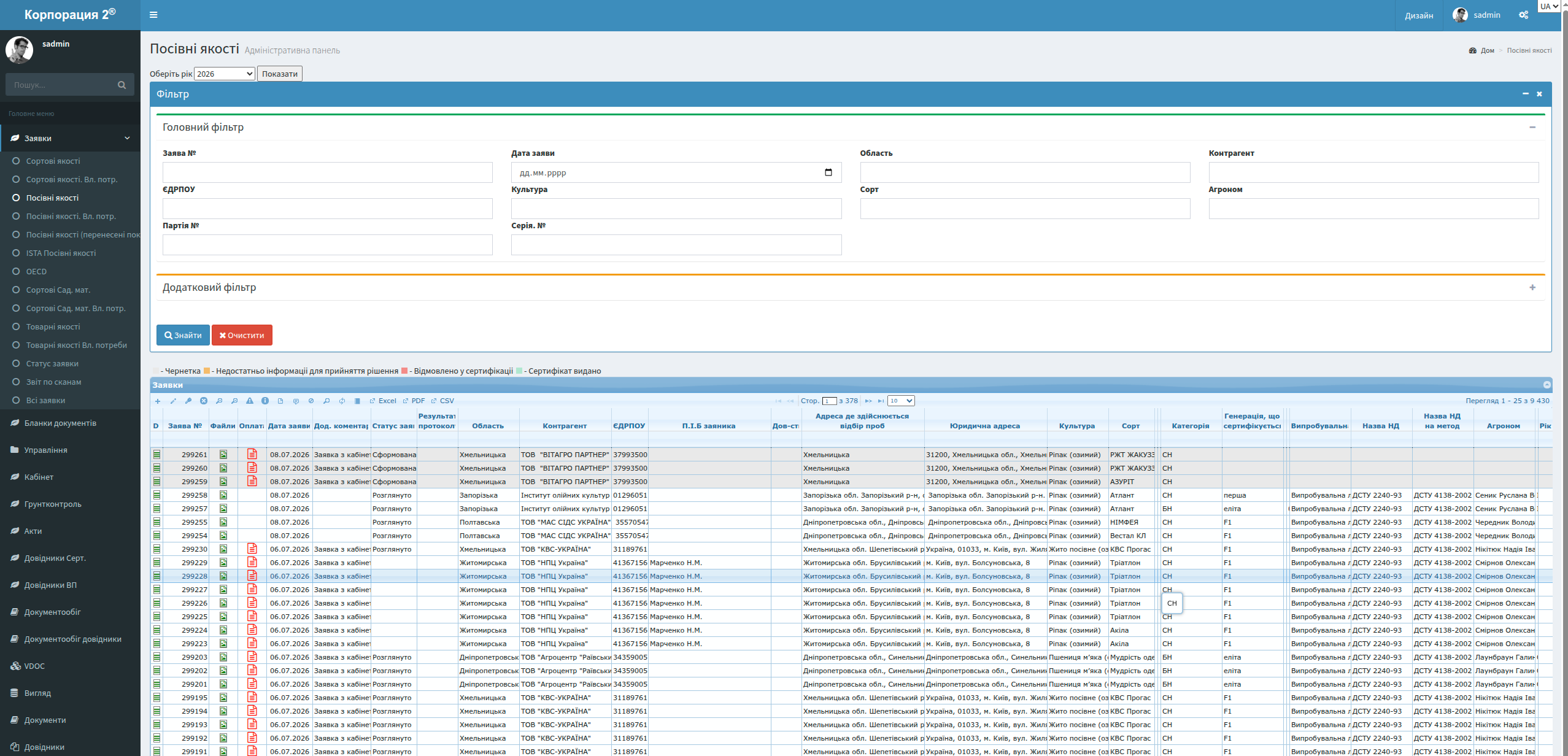Click the refresh icon in grid toolbar
The height and width of the screenshot is (756, 1568).
(x=342, y=401)
